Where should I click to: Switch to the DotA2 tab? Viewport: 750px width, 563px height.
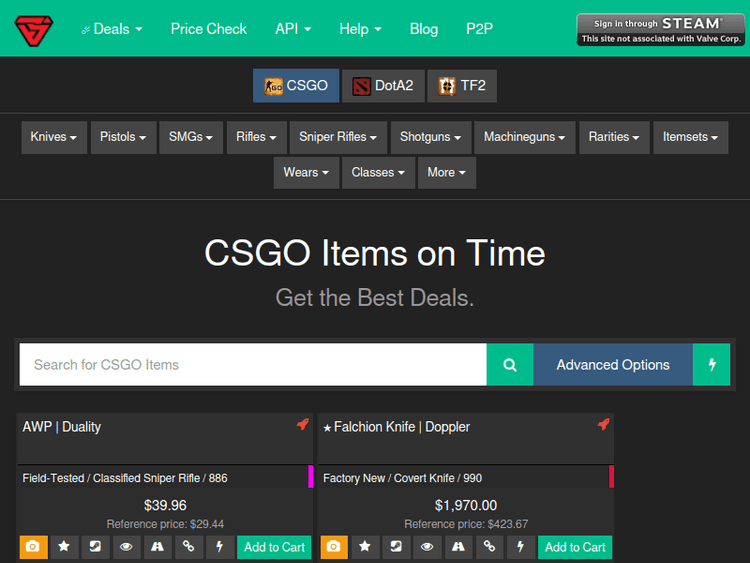(384, 86)
